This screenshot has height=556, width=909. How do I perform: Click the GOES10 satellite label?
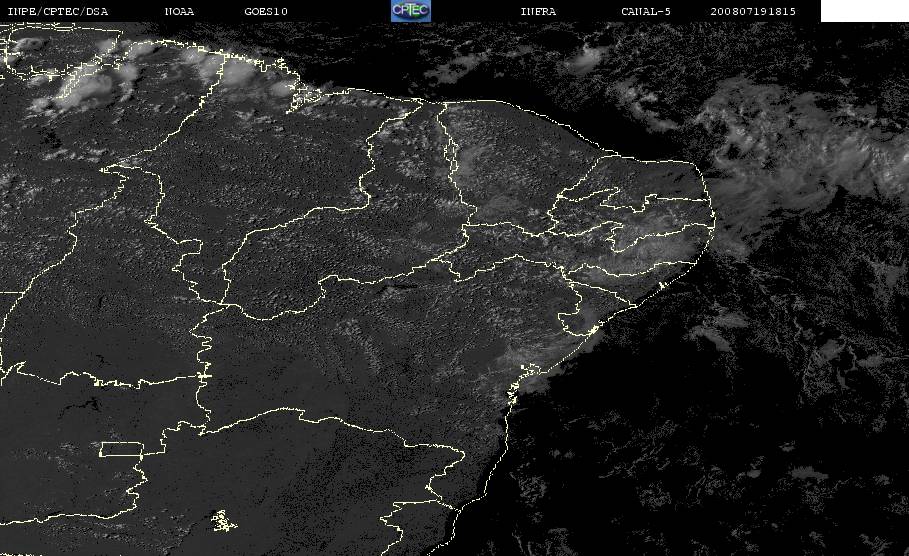(x=266, y=11)
